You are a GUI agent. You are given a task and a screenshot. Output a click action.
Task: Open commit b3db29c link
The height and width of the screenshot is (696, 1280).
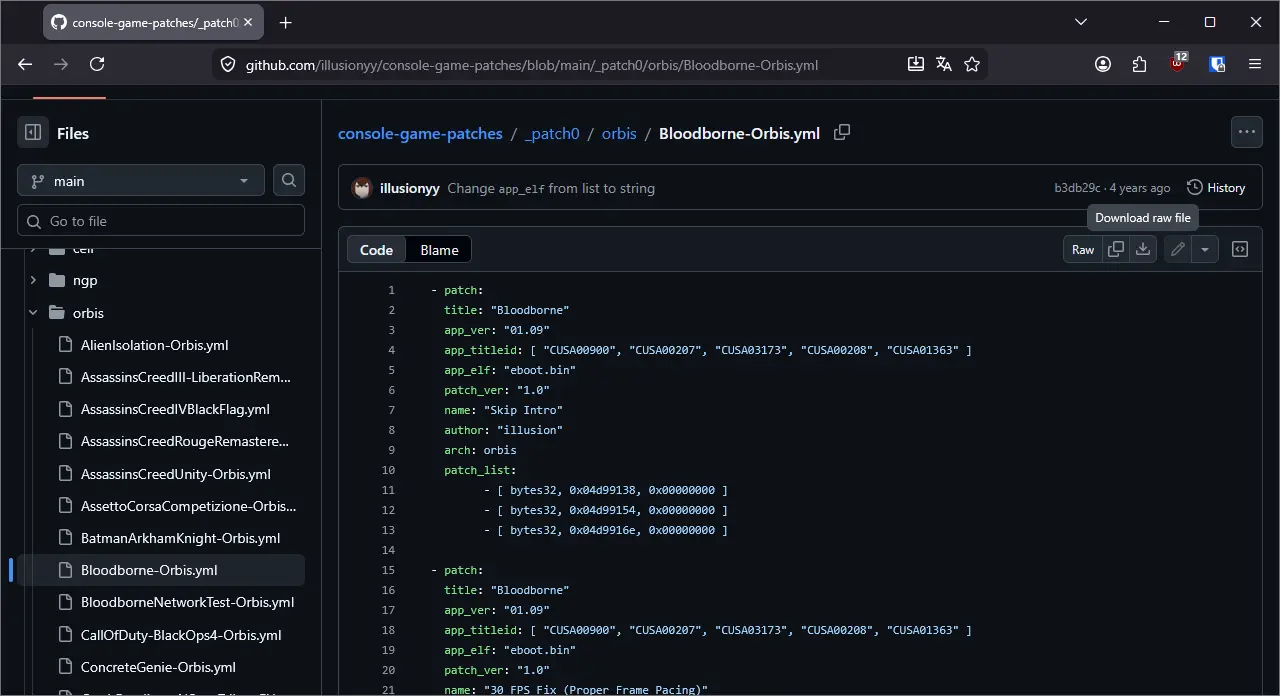click(x=1077, y=188)
